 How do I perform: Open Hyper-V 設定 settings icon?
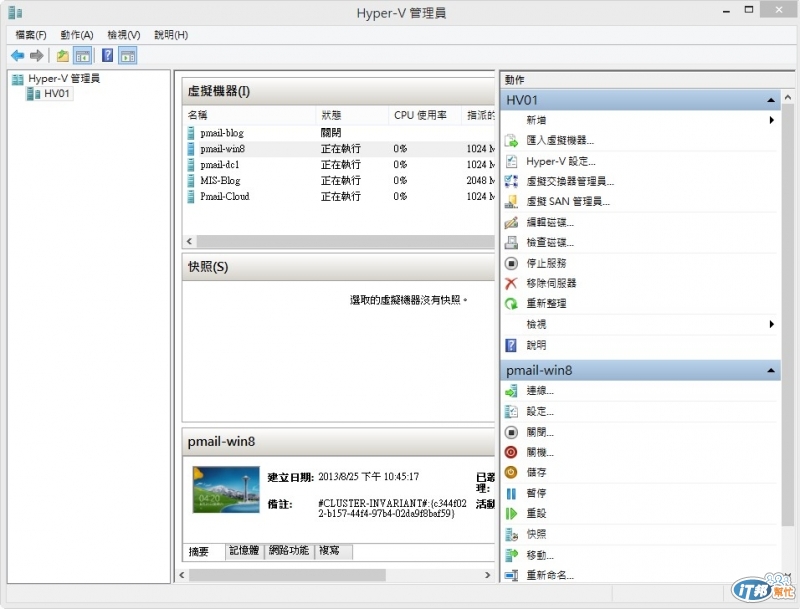click(511, 161)
